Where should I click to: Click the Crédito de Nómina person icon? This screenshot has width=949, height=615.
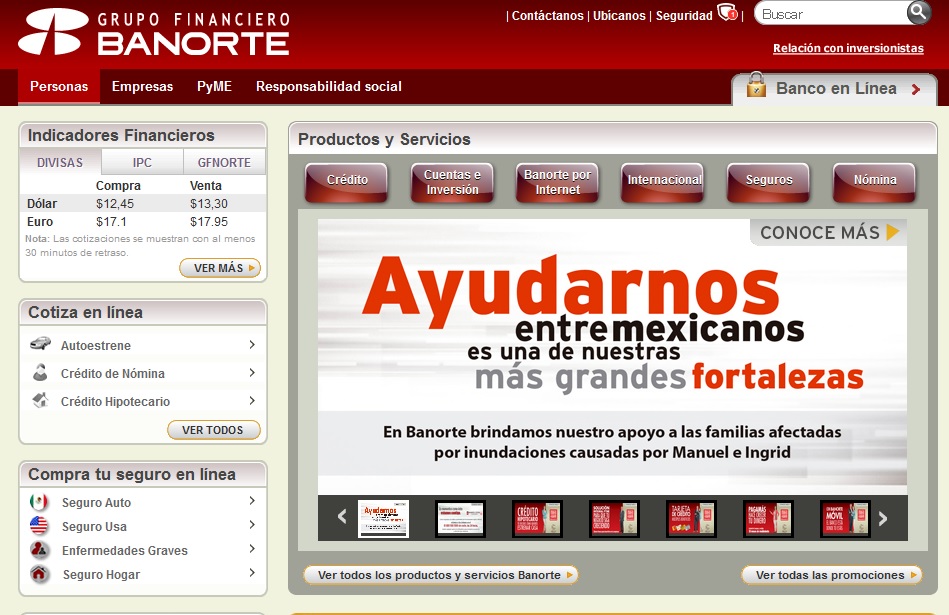41,372
